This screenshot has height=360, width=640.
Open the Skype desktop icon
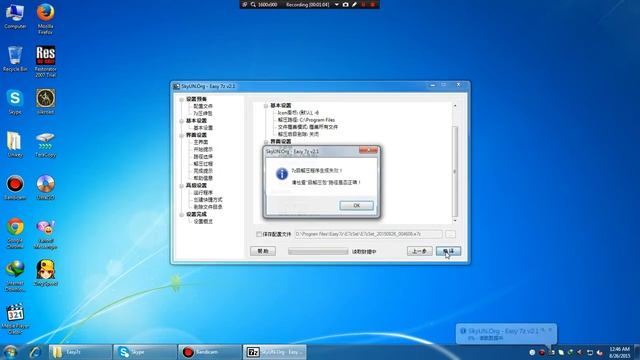(15, 102)
